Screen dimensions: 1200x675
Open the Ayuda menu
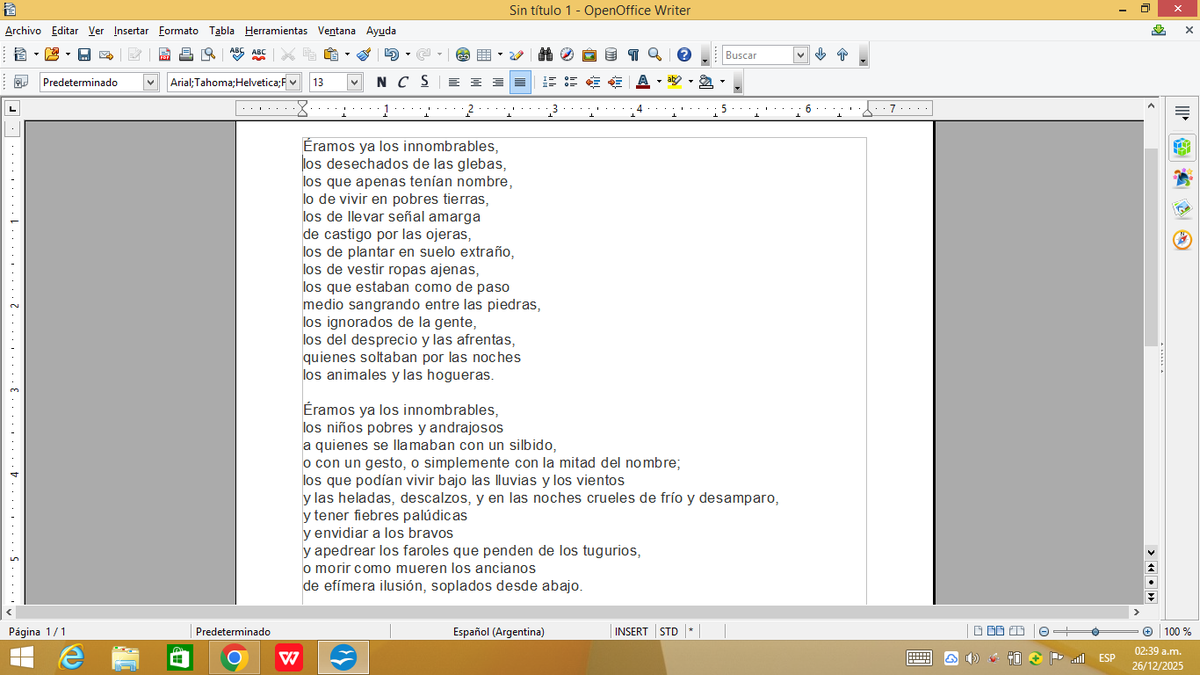[x=381, y=31]
